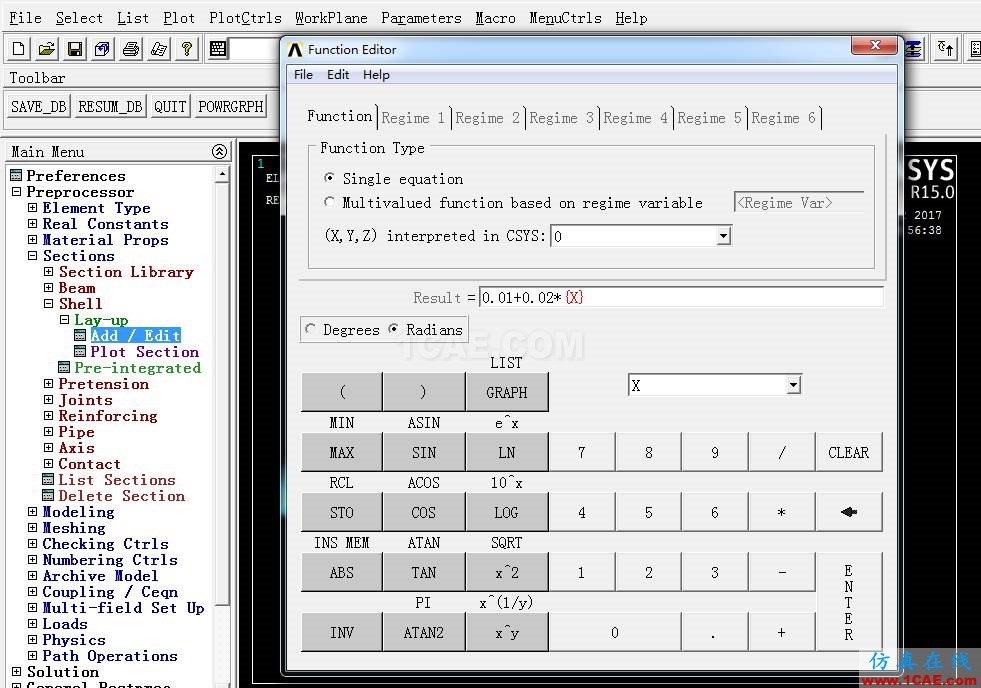Screen dimensions: 981x688
Task: Click the Raise Hidden icon beside command input
Action: coord(218,49)
